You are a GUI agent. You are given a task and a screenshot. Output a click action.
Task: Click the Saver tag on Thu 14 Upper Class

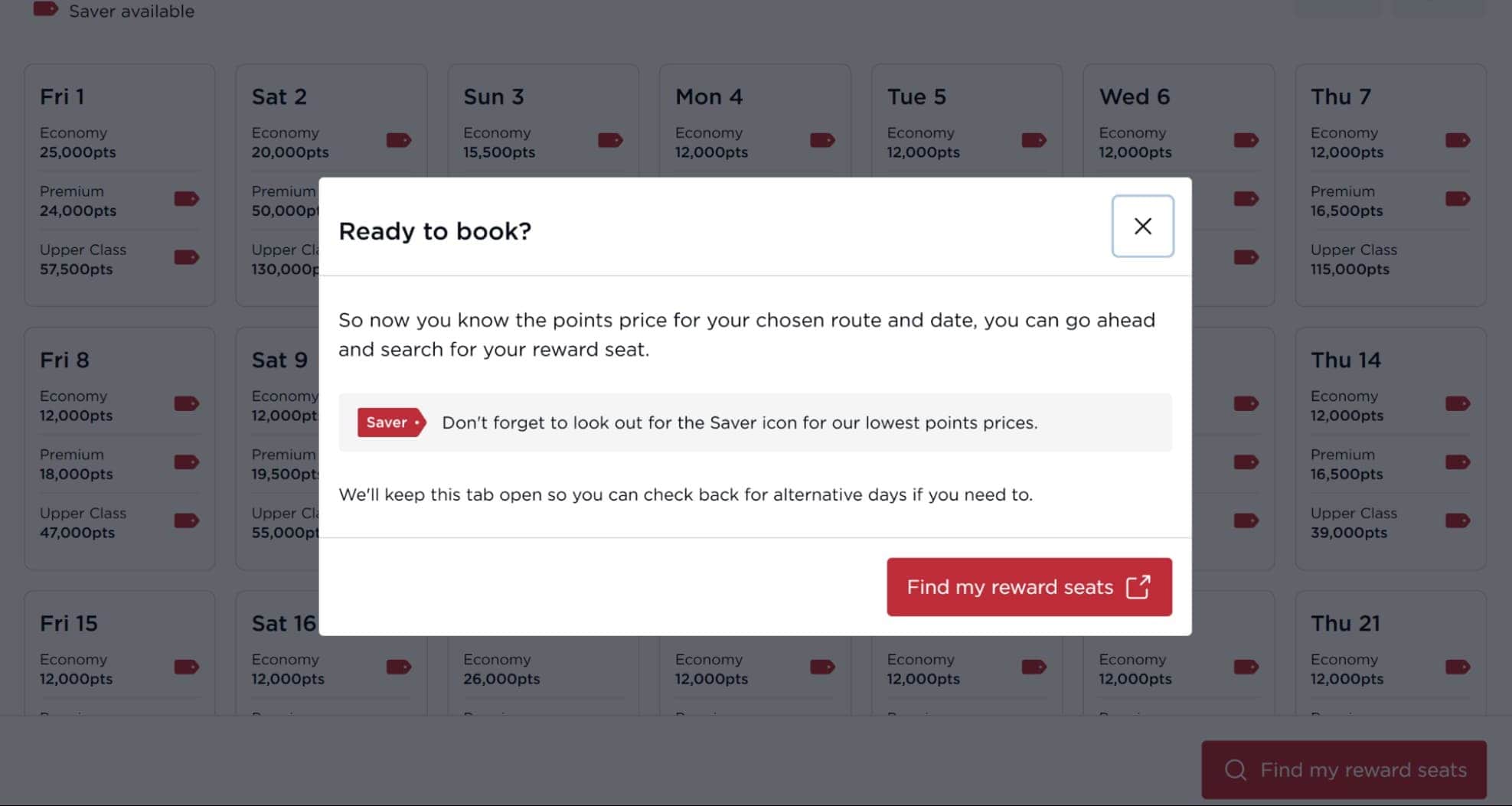pyautogui.click(x=1458, y=520)
